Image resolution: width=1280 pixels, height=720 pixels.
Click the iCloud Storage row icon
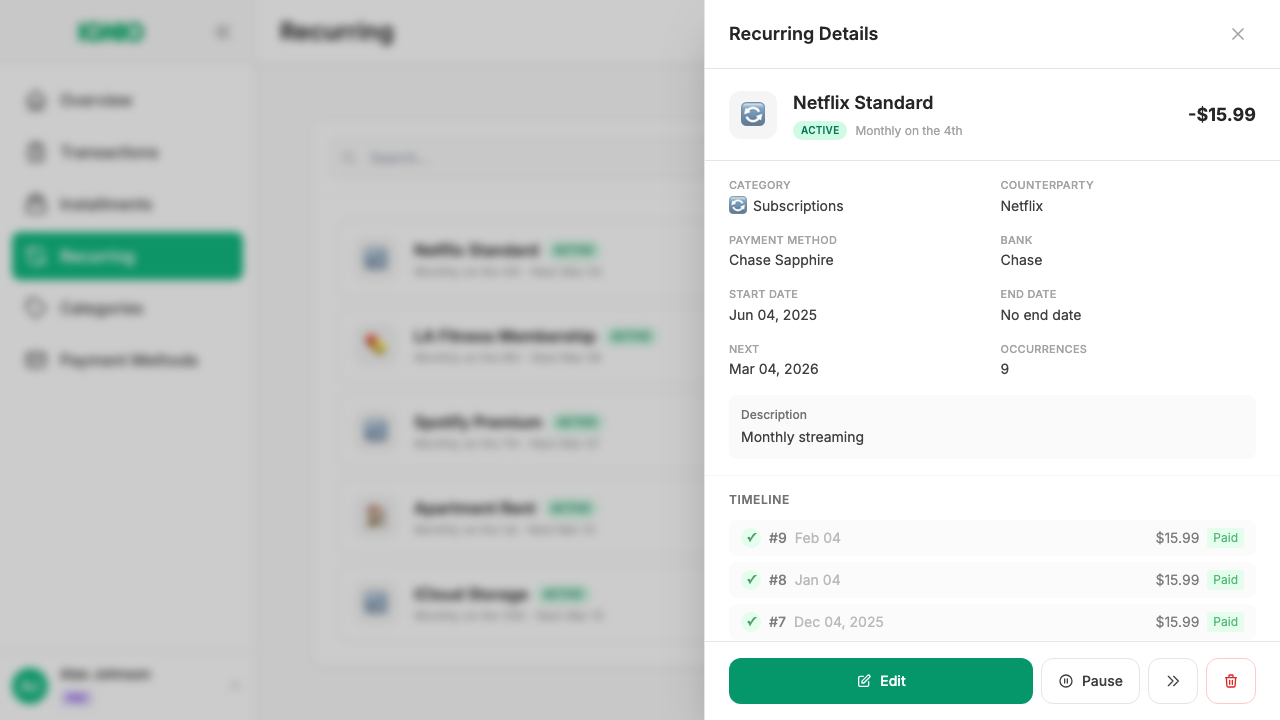[376, 604]
